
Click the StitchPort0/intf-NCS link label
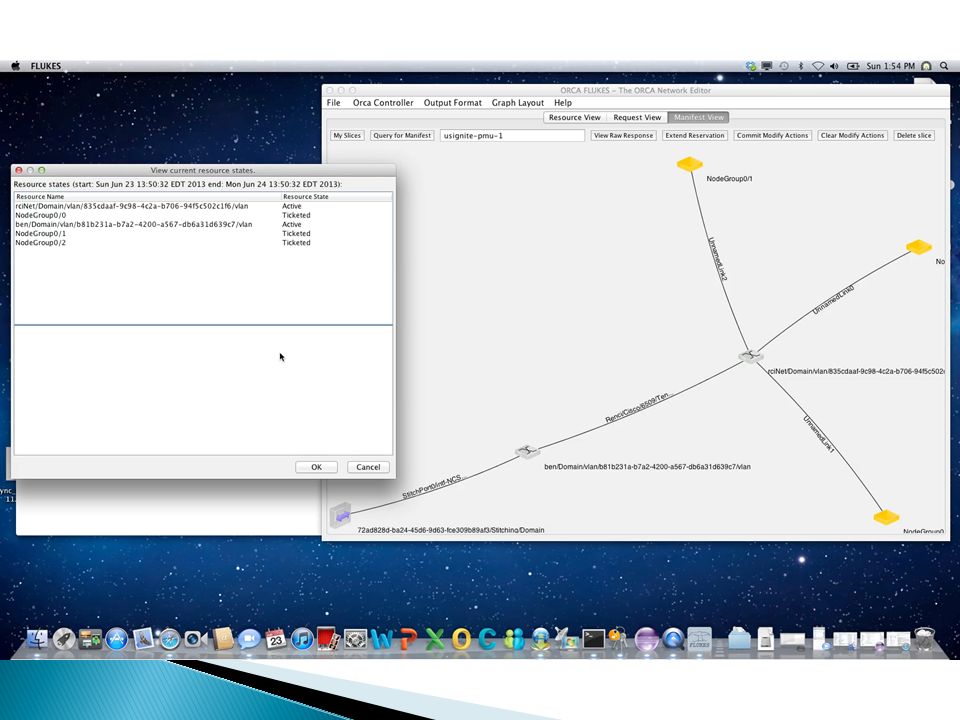coord(434,487)
